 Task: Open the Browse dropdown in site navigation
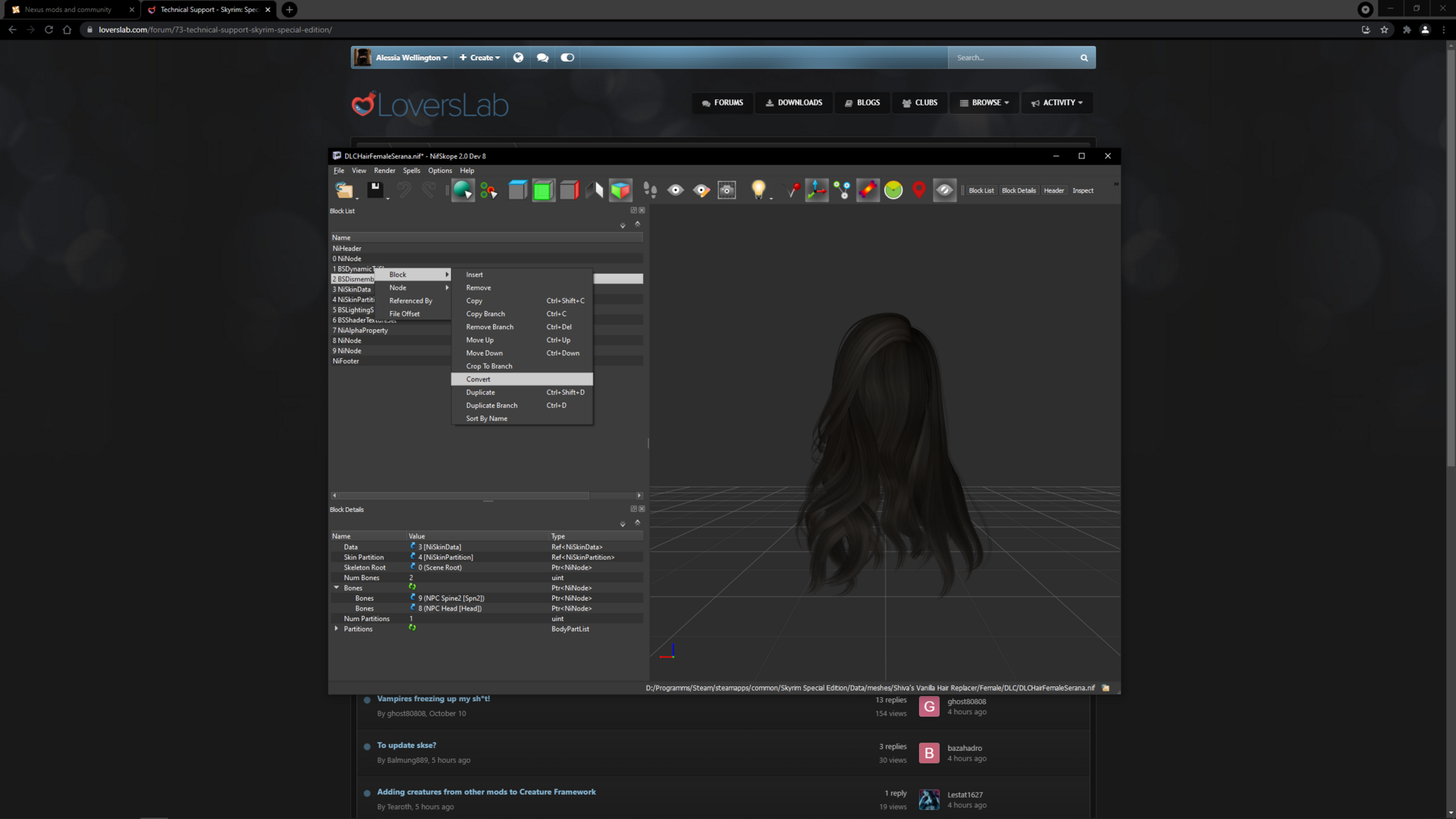point(984,103)
